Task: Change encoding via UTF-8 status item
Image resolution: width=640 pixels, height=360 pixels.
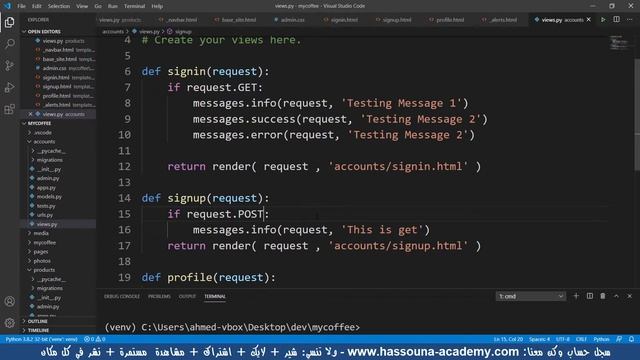Action: click(562, 339)
